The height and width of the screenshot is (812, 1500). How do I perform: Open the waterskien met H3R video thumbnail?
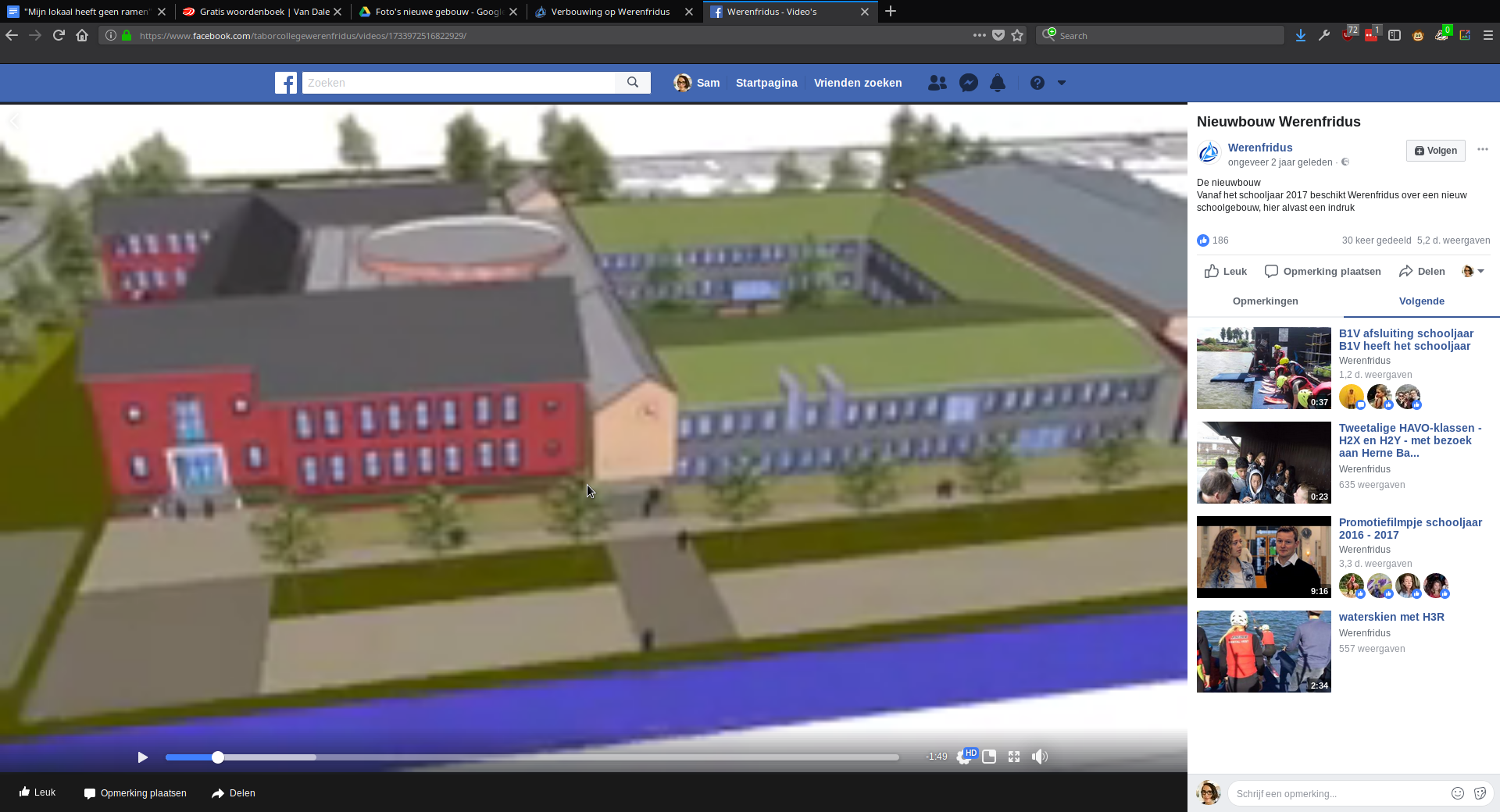(1263, 651)
